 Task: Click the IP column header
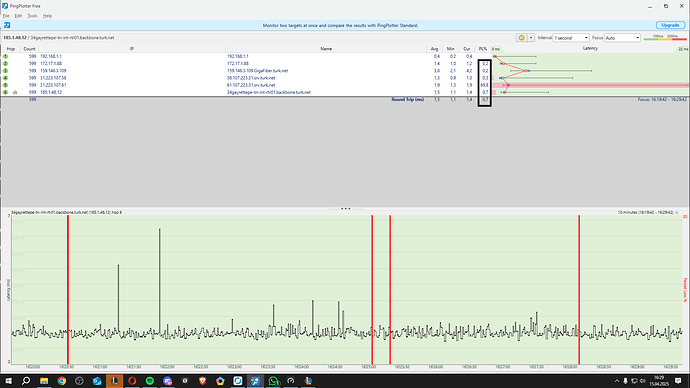pyautogui.click(x=132, y=49)
